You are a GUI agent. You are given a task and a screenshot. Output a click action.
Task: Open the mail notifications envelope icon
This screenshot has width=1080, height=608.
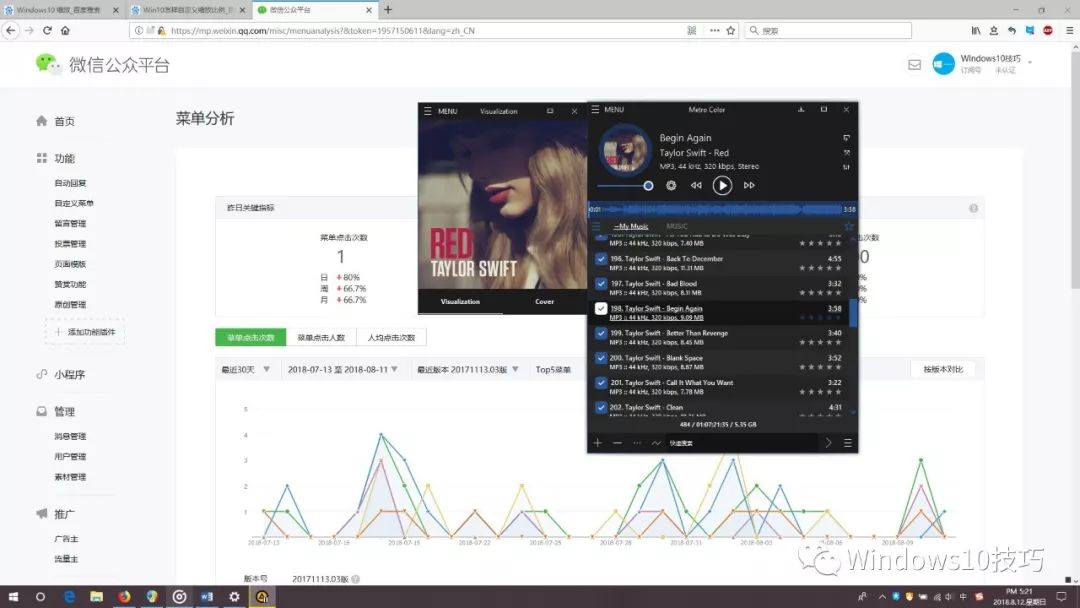point(914,65)
